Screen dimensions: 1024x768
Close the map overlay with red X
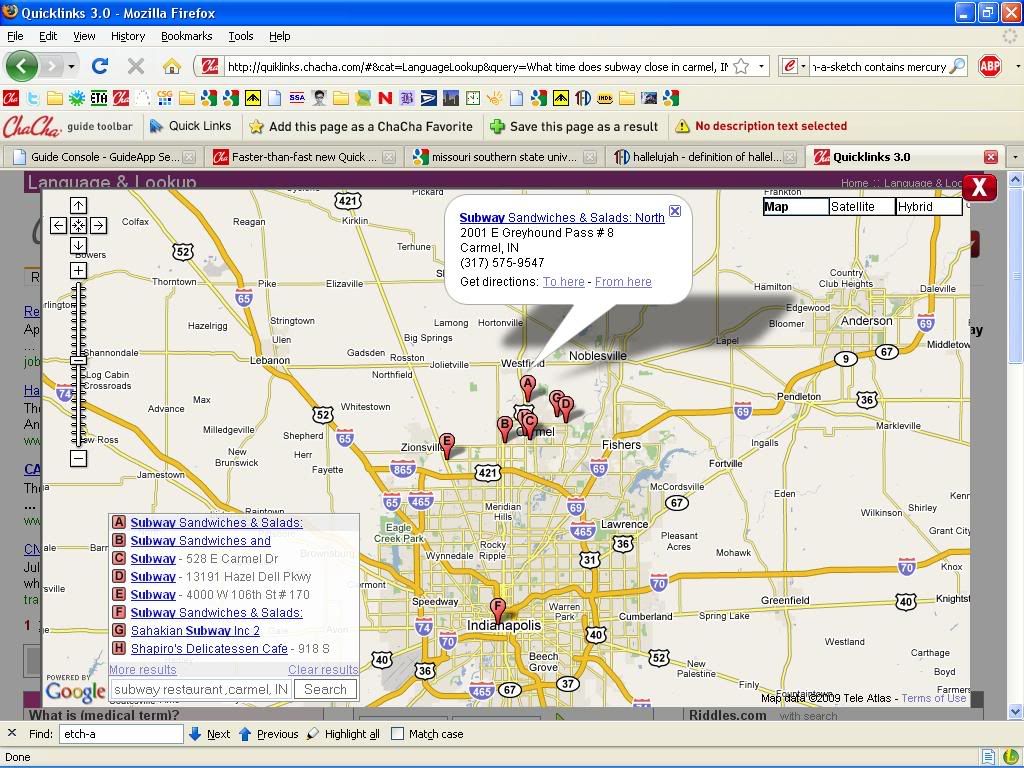coord(979,188)
